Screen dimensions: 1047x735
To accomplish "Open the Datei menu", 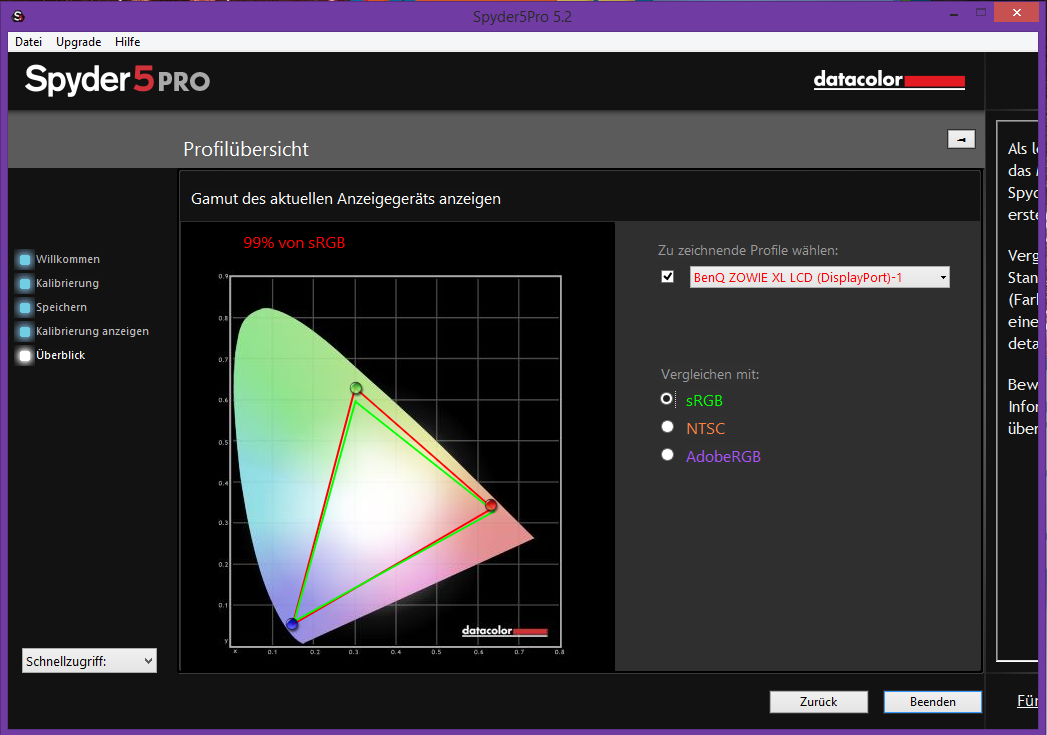I will [28, 42].
